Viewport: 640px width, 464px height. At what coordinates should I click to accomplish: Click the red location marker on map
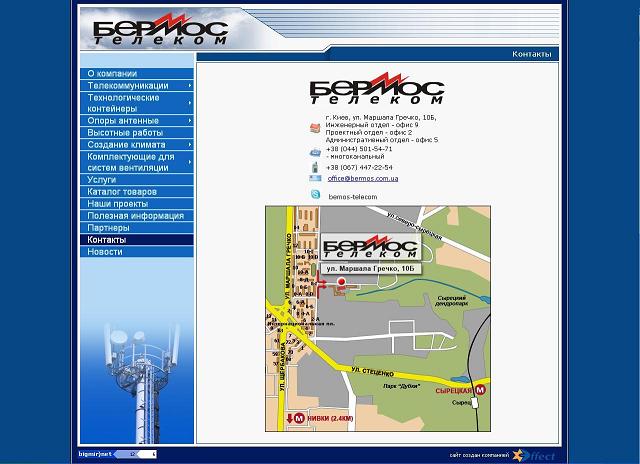coord(341,281)
